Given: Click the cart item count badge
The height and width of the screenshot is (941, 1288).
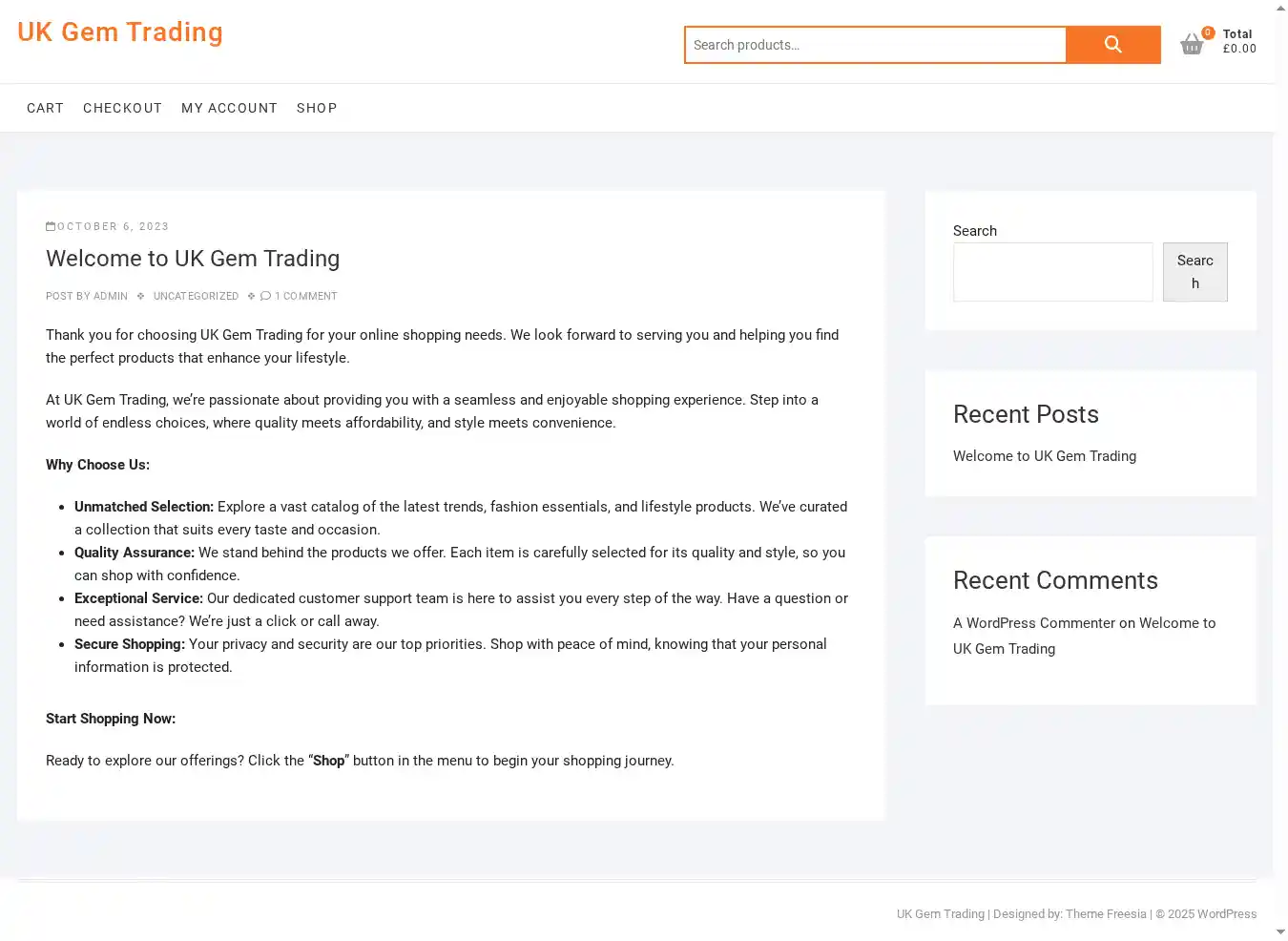Looking at the screenshot, I should 1208,32.
